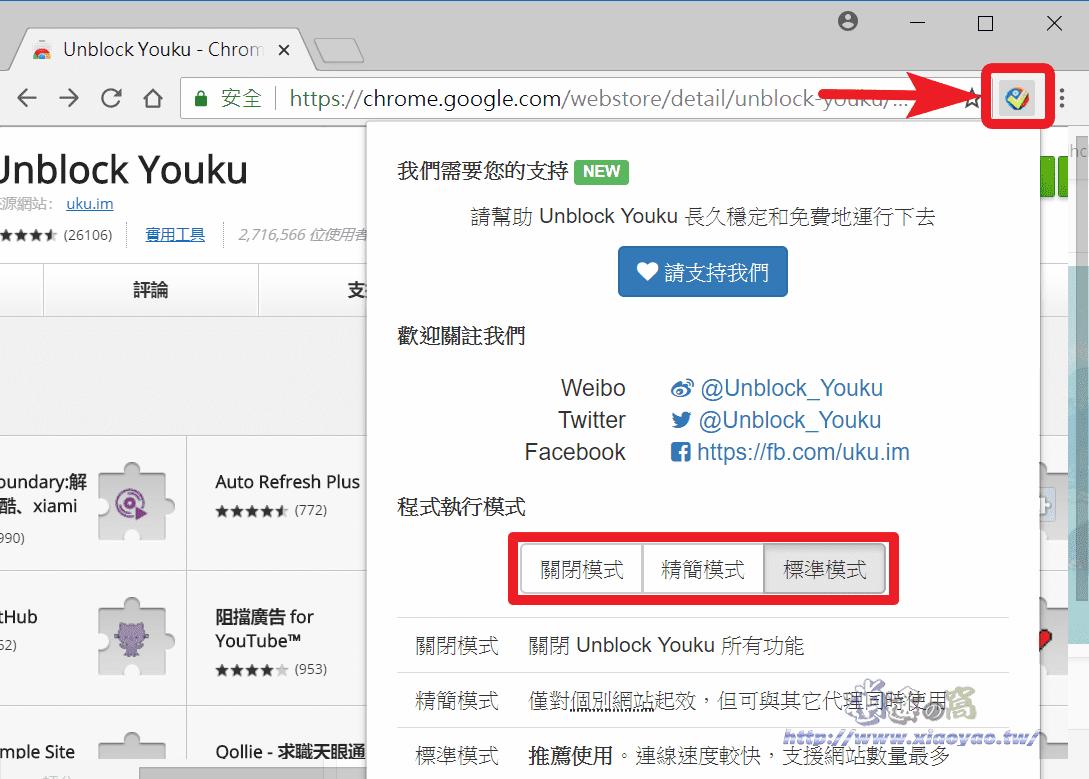This screenshot has width=1089, height=779.
Task: Click 關閉 Unblock Youku 所有功能 description
Action: [x=666, y=646]
